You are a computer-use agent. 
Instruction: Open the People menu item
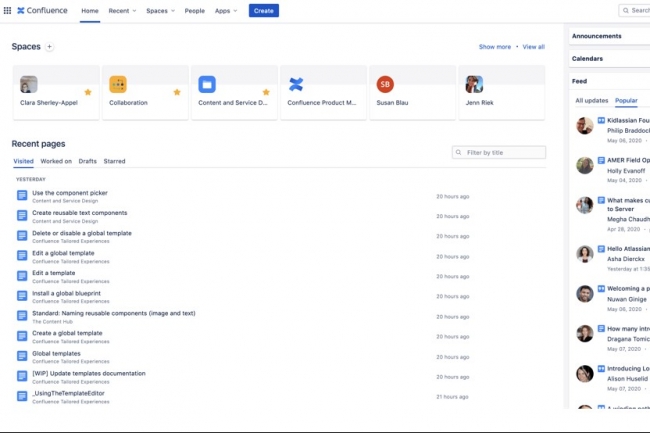[x=195, y=11]
